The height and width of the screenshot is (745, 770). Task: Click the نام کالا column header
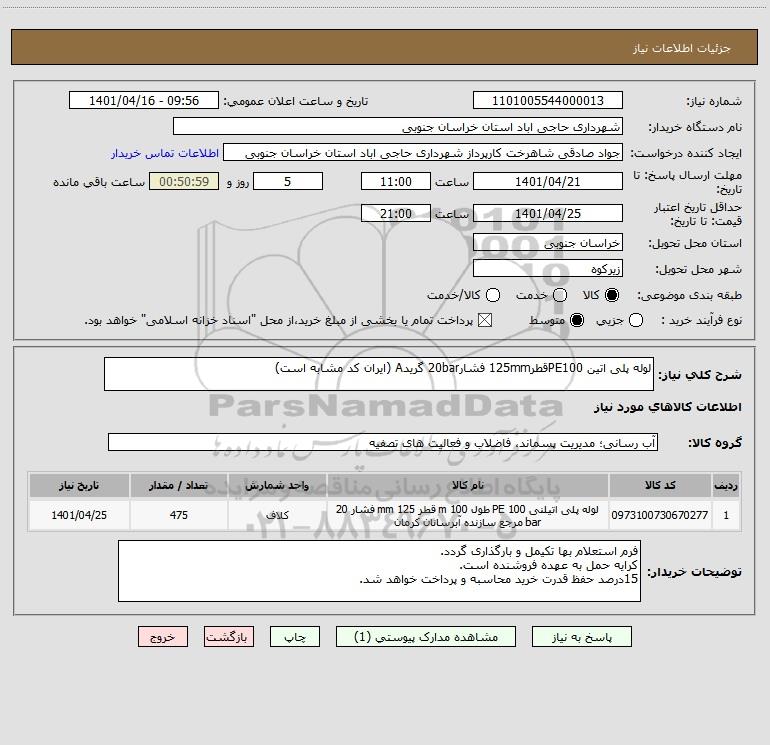(468, 486)
